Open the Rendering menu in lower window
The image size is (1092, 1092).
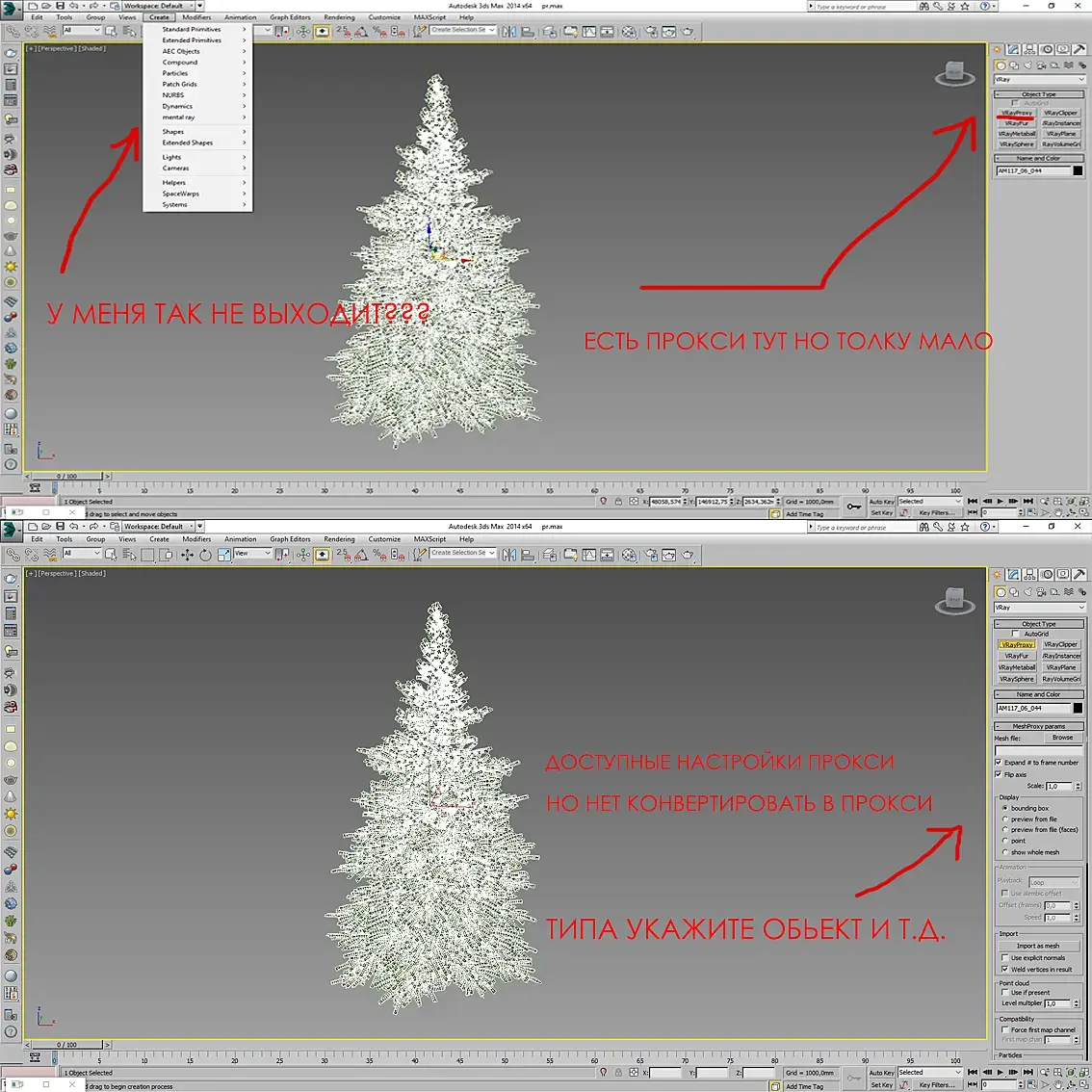(339, 539)
